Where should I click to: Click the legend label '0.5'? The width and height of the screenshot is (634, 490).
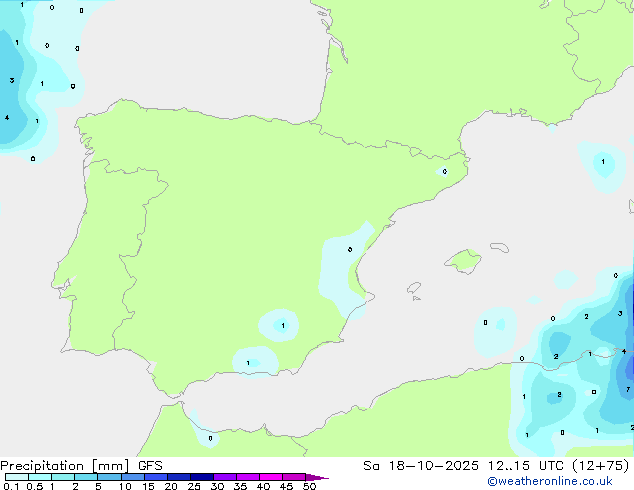(35, 486)
